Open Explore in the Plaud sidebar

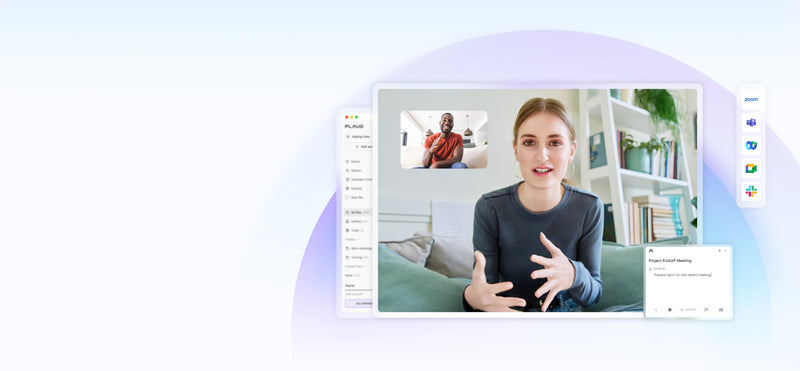354,188
